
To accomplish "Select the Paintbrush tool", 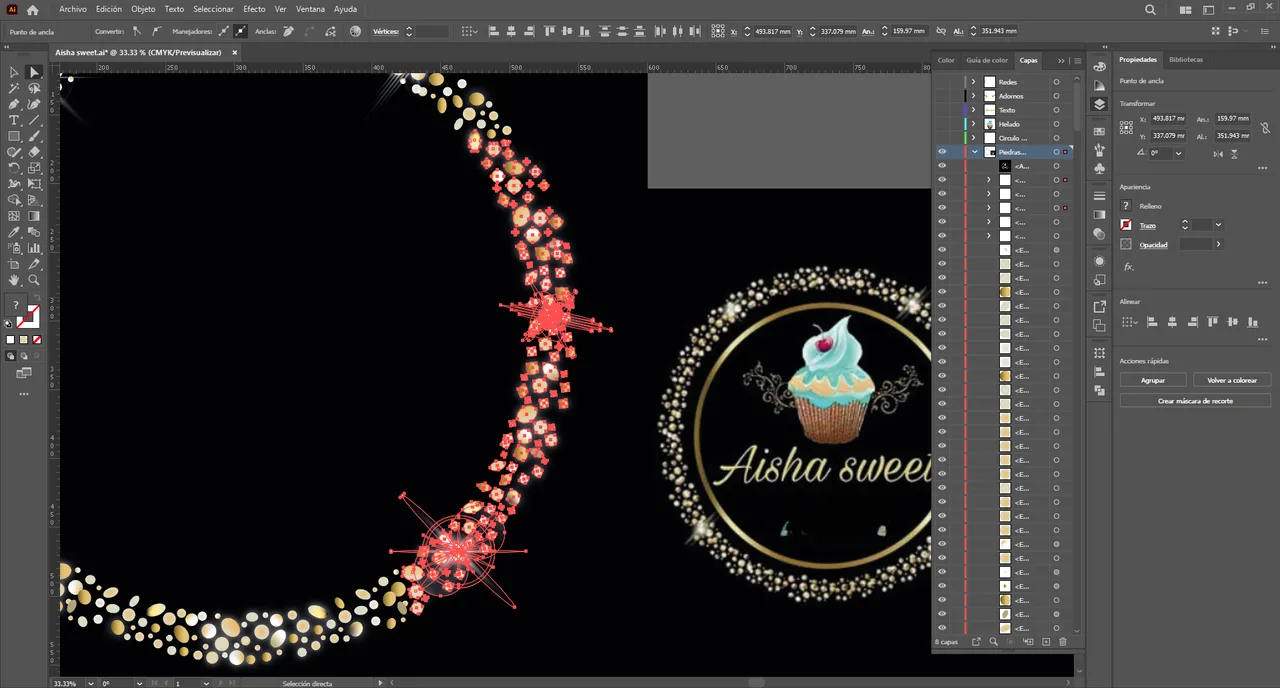I will point(34,136).
